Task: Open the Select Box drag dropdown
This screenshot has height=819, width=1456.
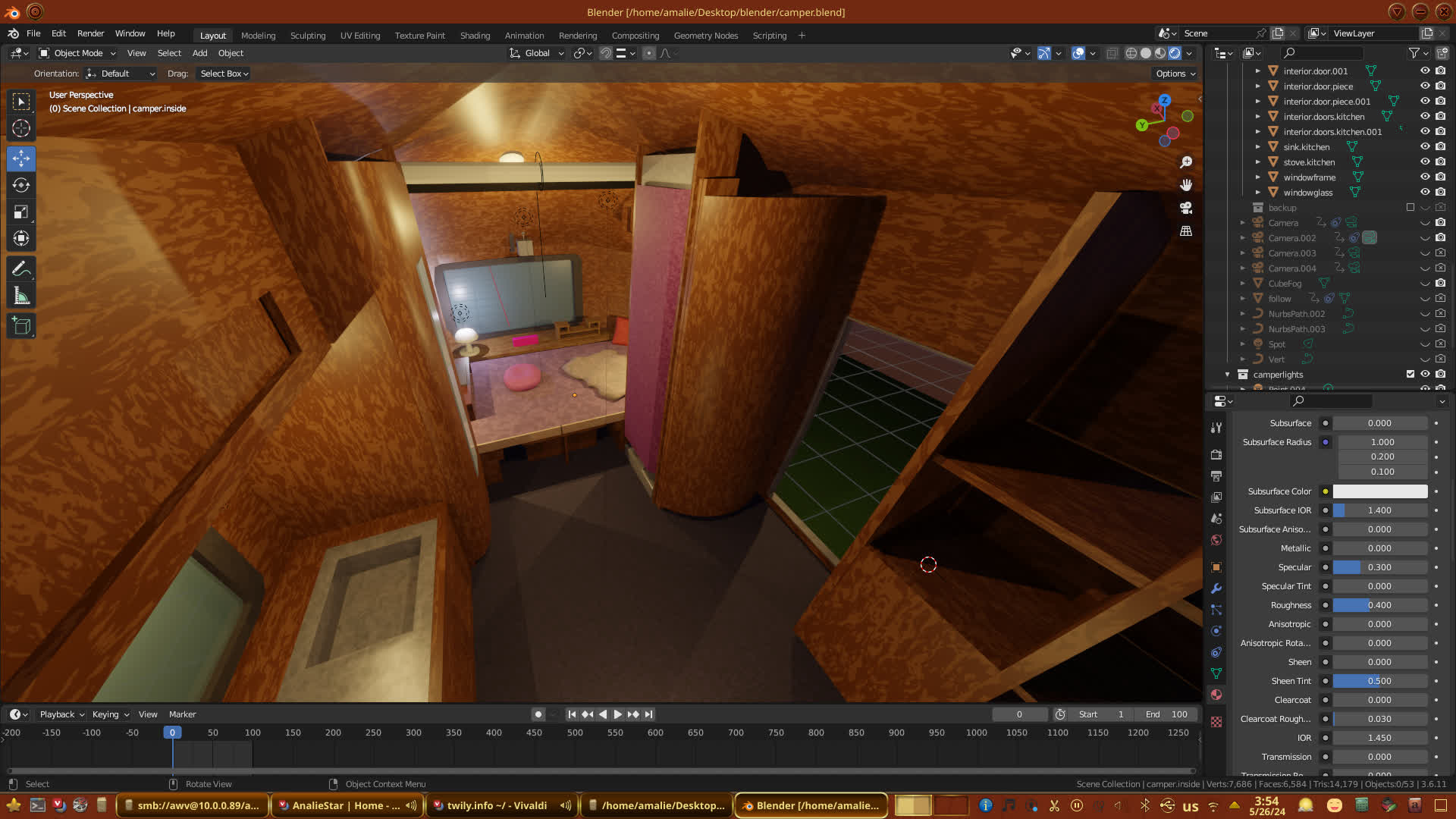Action: coord(224,74)
